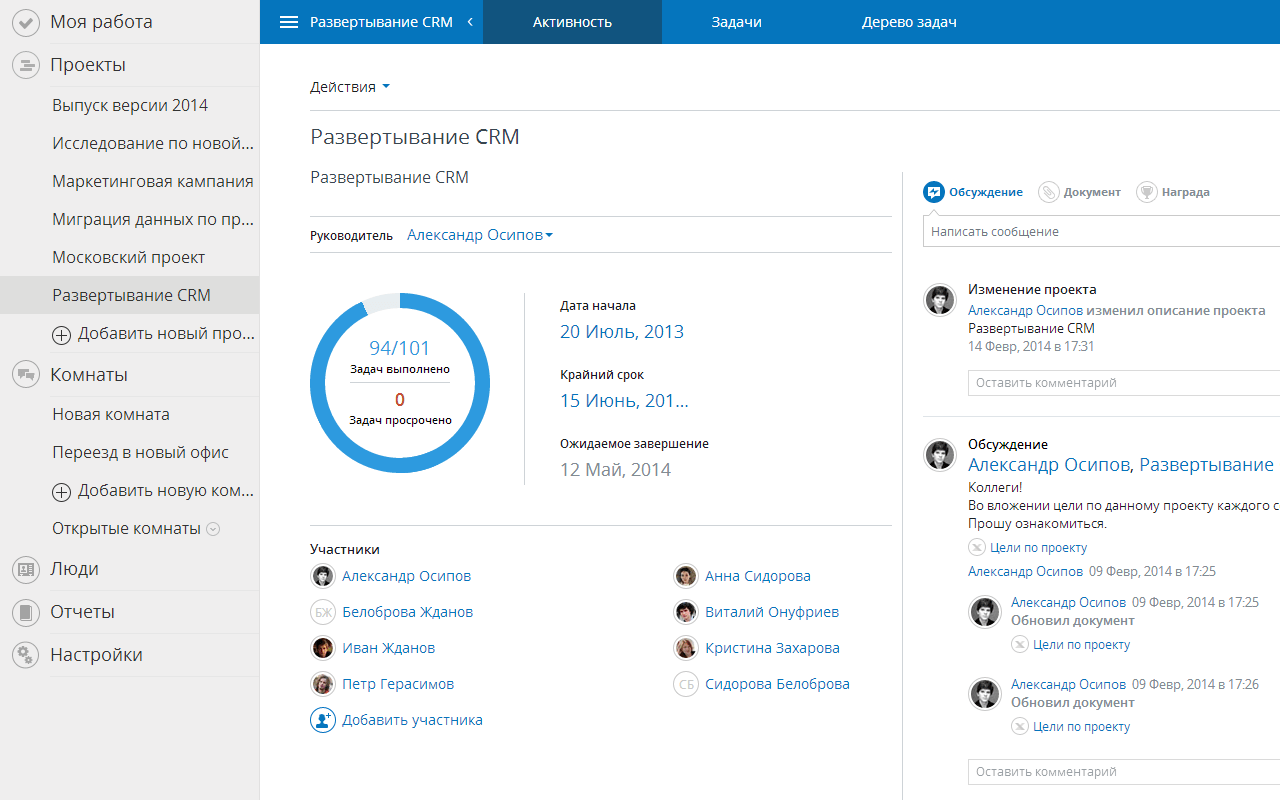Open the project manager Александр Осипов dropdown
The width and height of the screenshot is (1280, 800).
(x=480, y=235)
